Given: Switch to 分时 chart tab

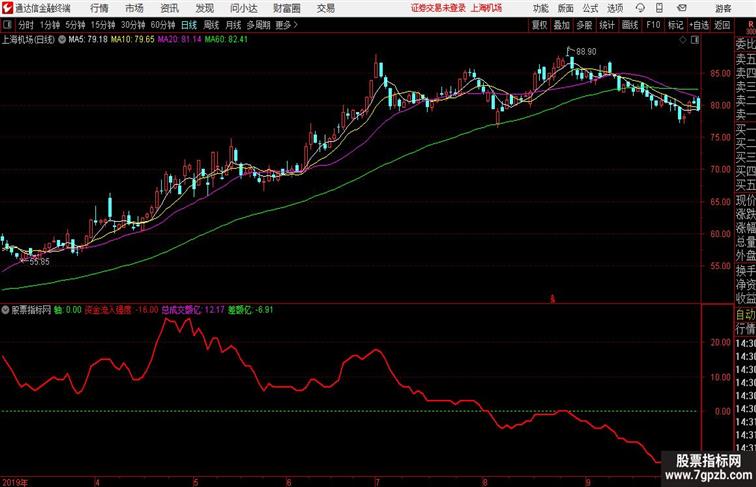Looking at the screenshot, I should (x=26, y=25).
